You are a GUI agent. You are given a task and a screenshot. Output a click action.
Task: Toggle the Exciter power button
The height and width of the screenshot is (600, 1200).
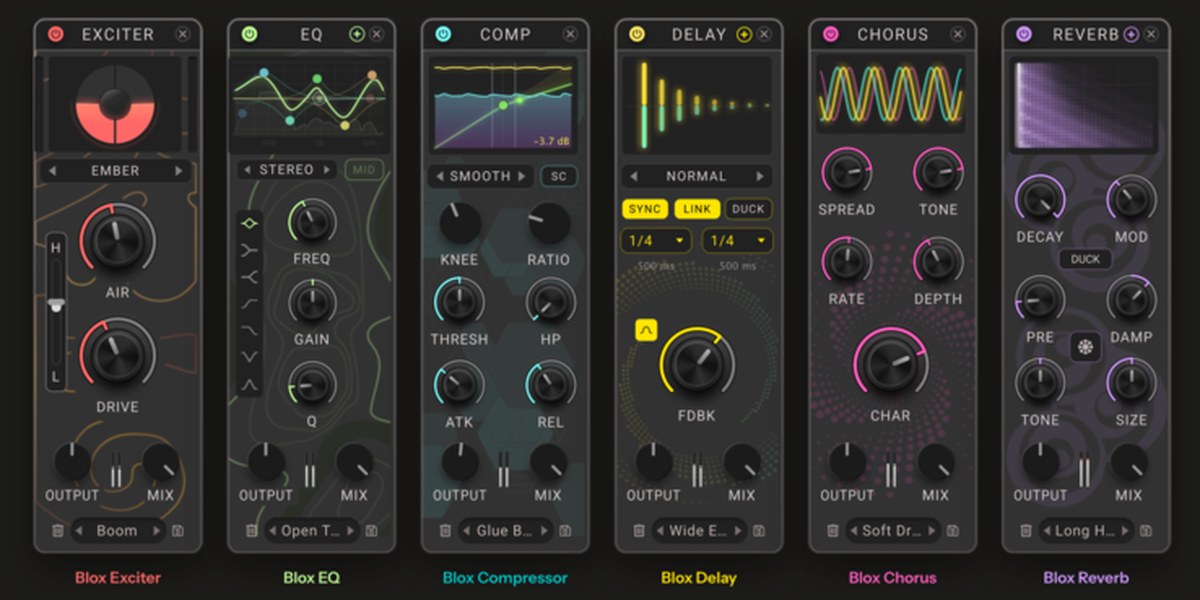coord(56,34)
